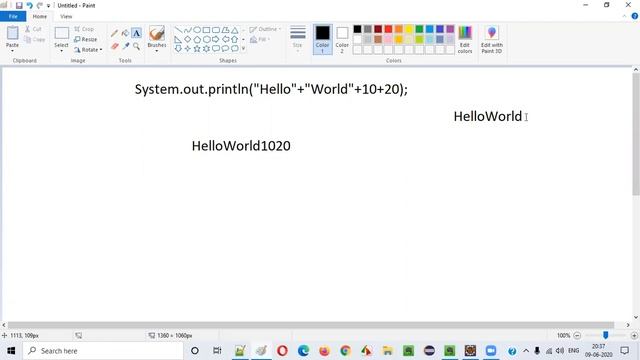Open Edit with Paint 3D
Viewport: 640px width, 360px height.
(x=491, y=39)
